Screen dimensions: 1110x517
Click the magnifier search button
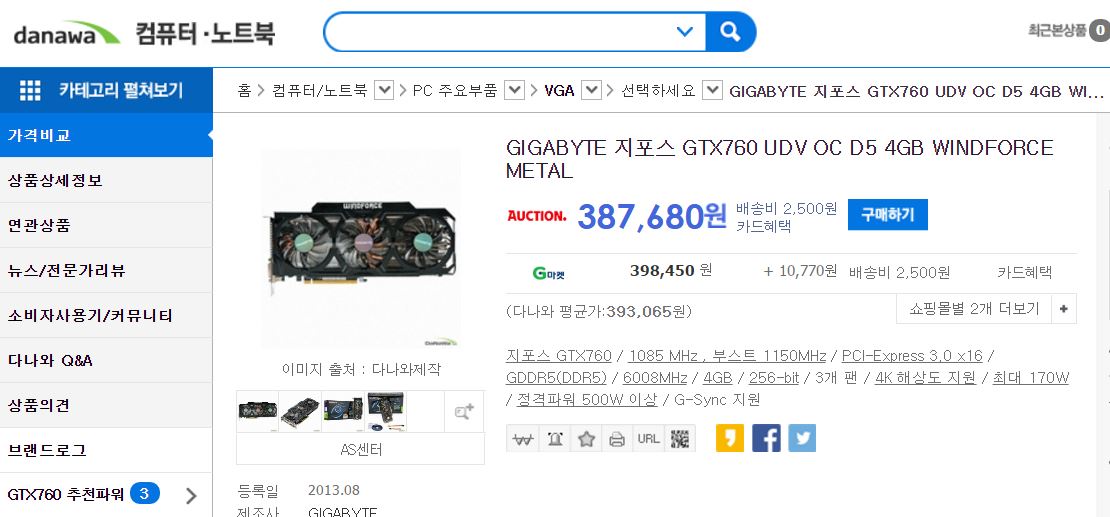[x=731, y=32]
